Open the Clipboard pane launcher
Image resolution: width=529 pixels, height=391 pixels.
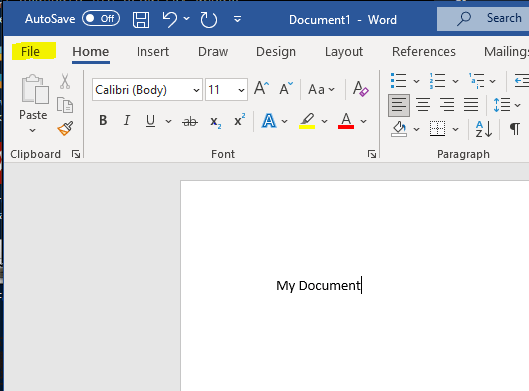tap(76, 154)
